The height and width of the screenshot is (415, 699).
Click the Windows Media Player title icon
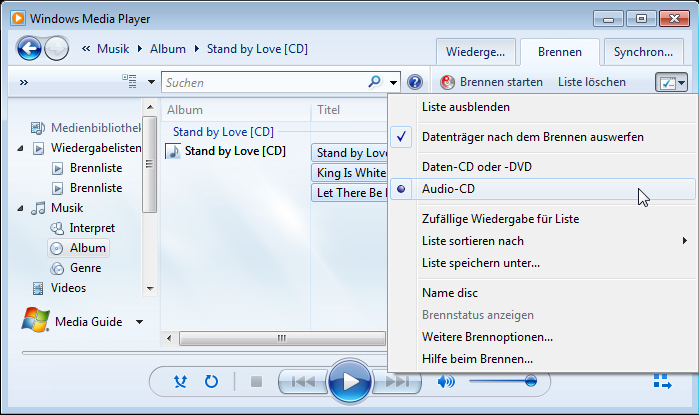coord(18,18)
